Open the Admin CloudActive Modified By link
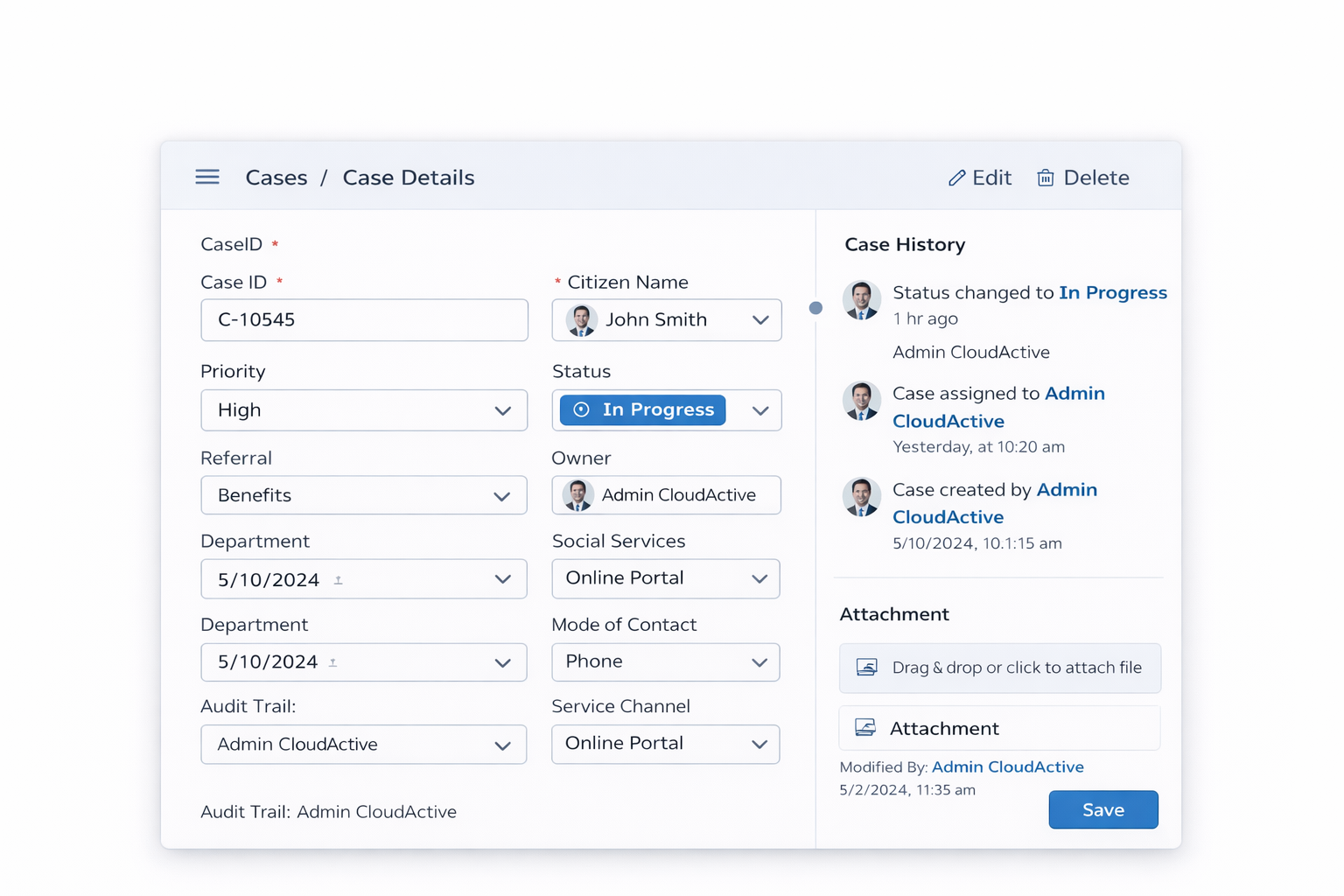 click(x=1007, y=766)
